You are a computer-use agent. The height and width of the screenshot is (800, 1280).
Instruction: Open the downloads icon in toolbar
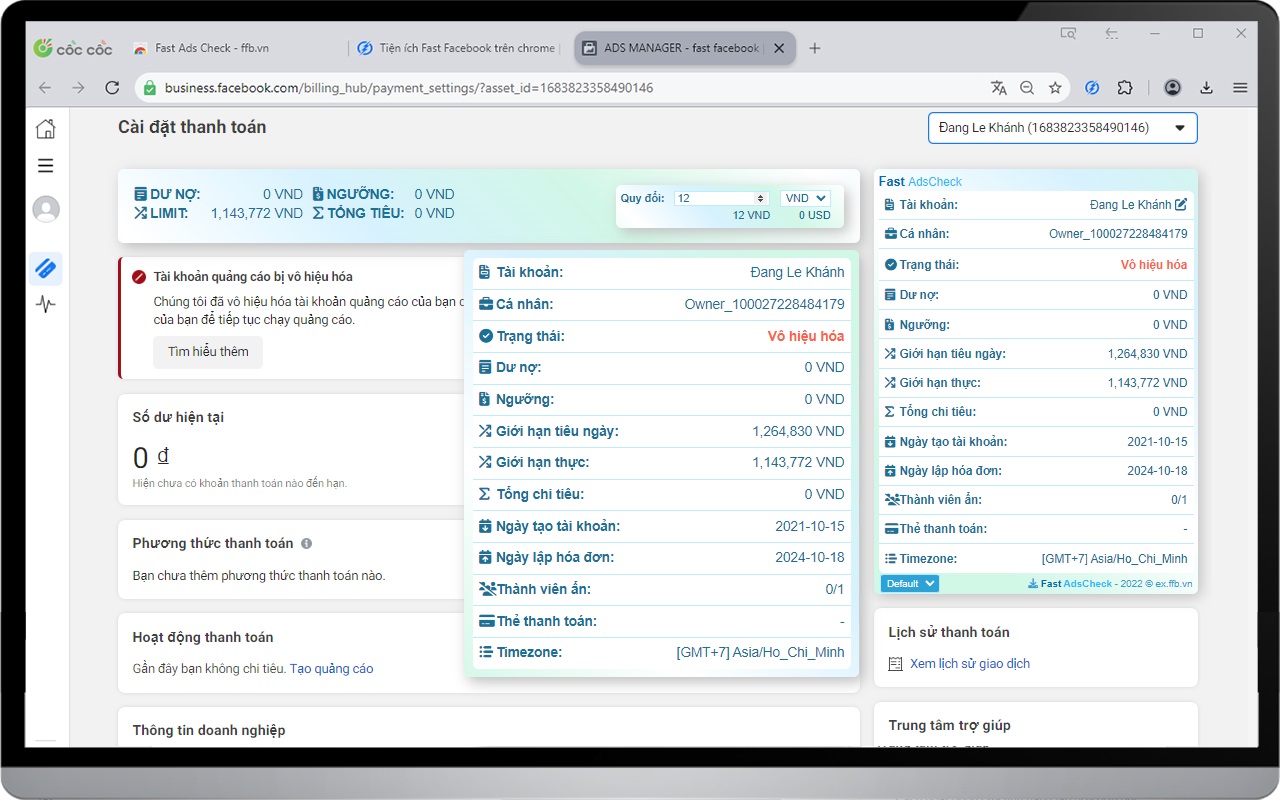click(1206, 88)
